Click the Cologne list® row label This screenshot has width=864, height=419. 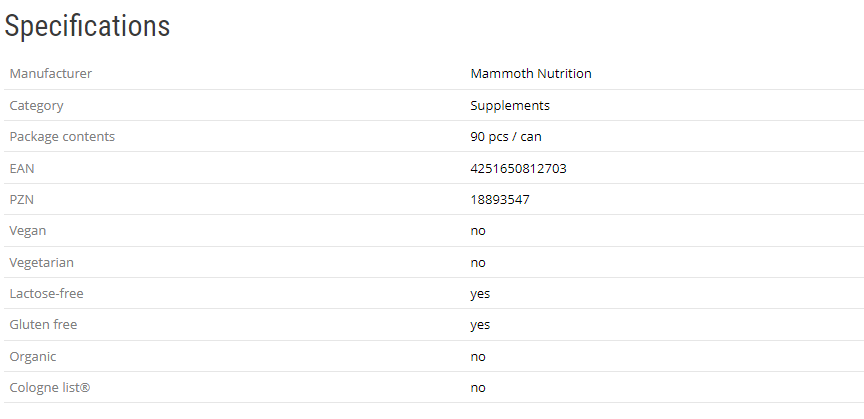point(50,388)
